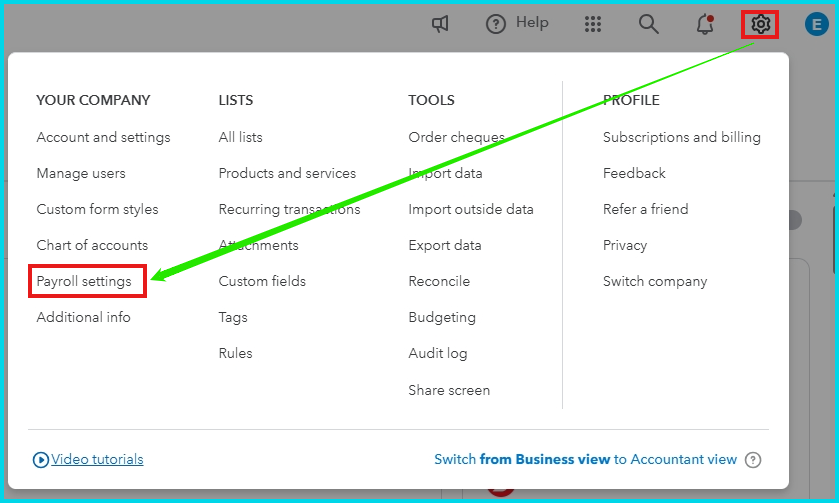This screenshot has width=839, height=503.
Task: Choose Subscriptions and billing
Action: tap(681, 137)
